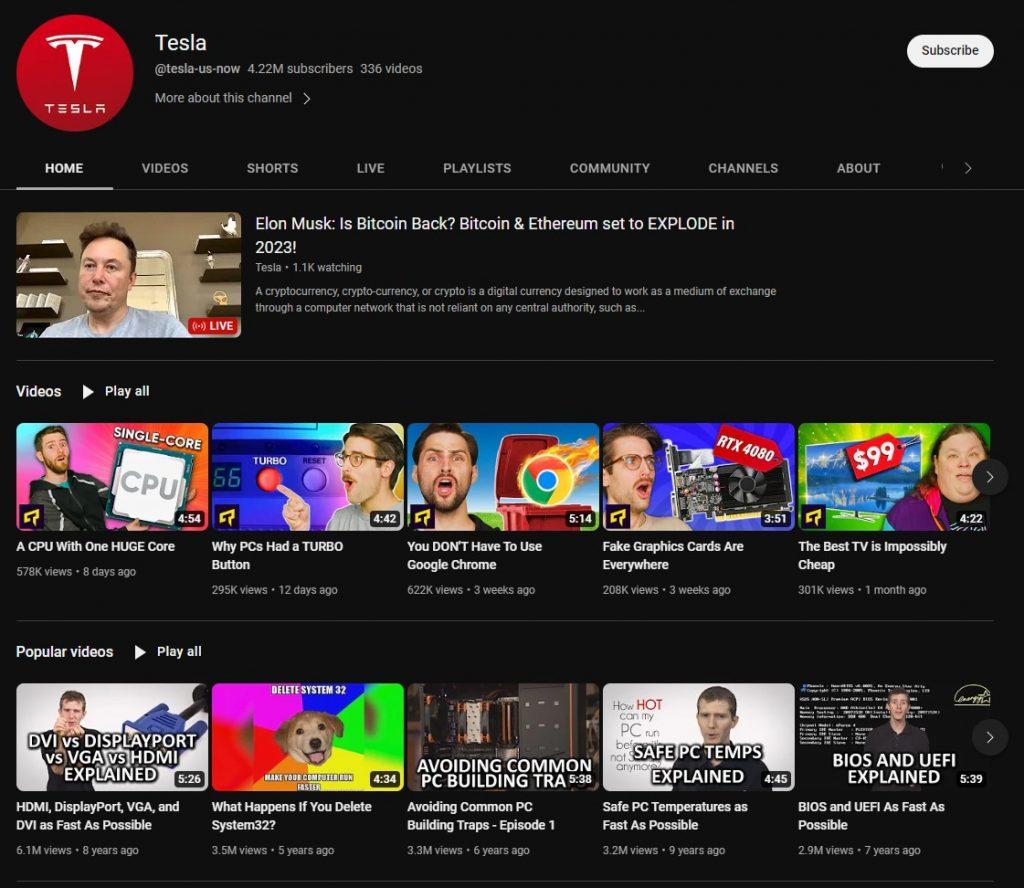Go to the SHORTS tab
The width and height of the screenshot is (1024, 888).
(x=272, y=168)
